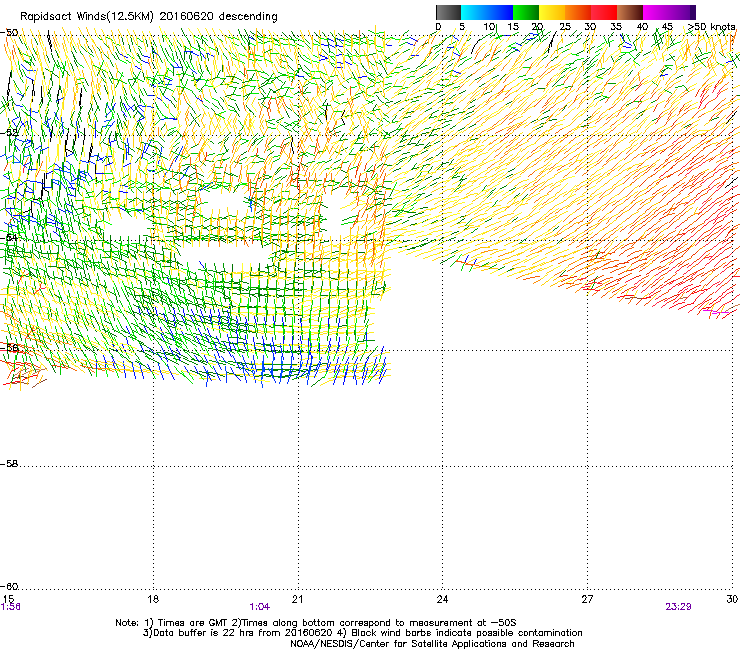Click "NOAA/NESDIS/Center for Satellite Applications and Research" credit

pos(432,644)
